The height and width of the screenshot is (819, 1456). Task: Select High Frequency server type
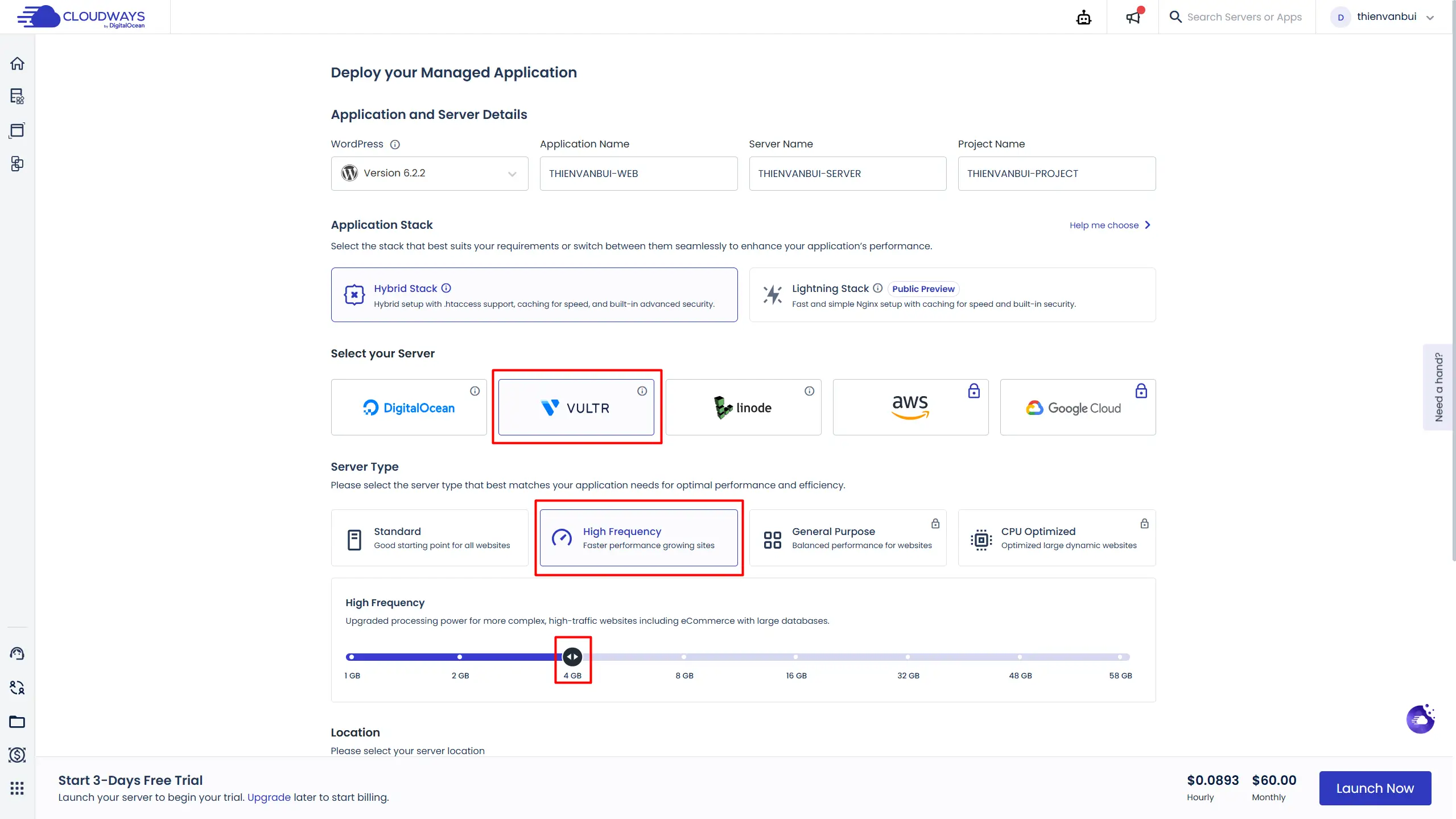[639, 538]
